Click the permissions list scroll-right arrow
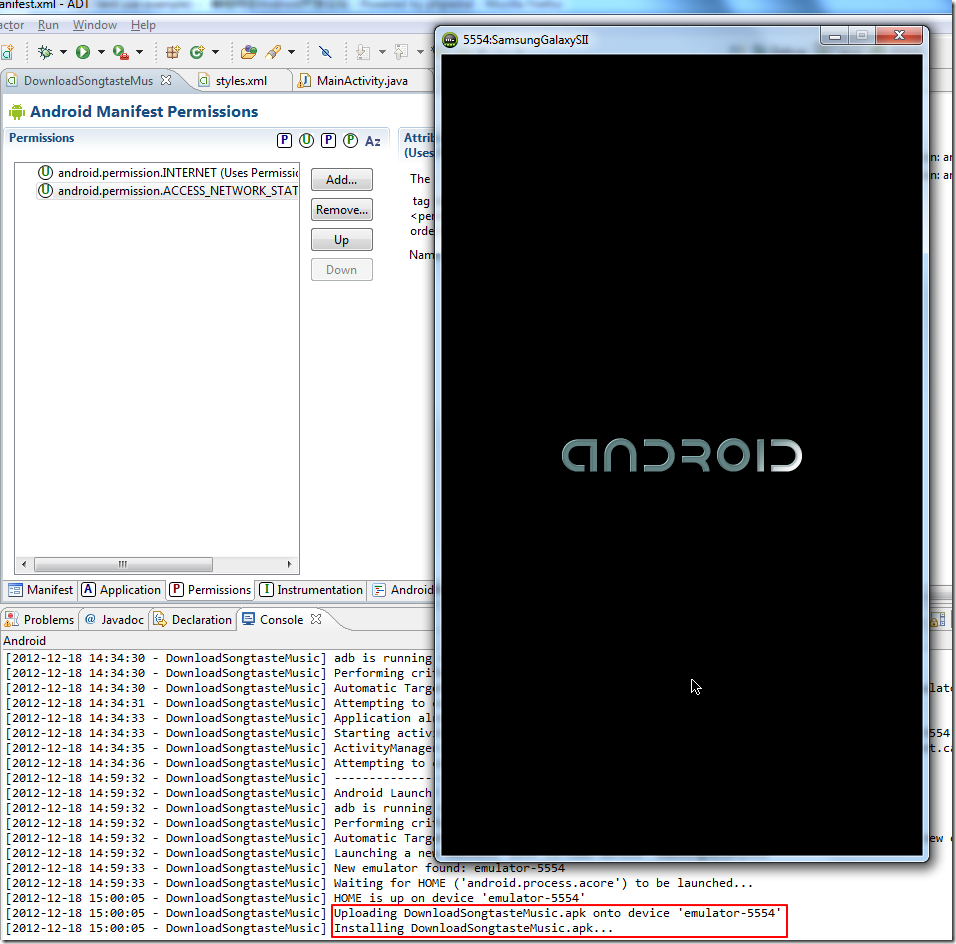Screen dimensions: 956x944 point(290,564)
